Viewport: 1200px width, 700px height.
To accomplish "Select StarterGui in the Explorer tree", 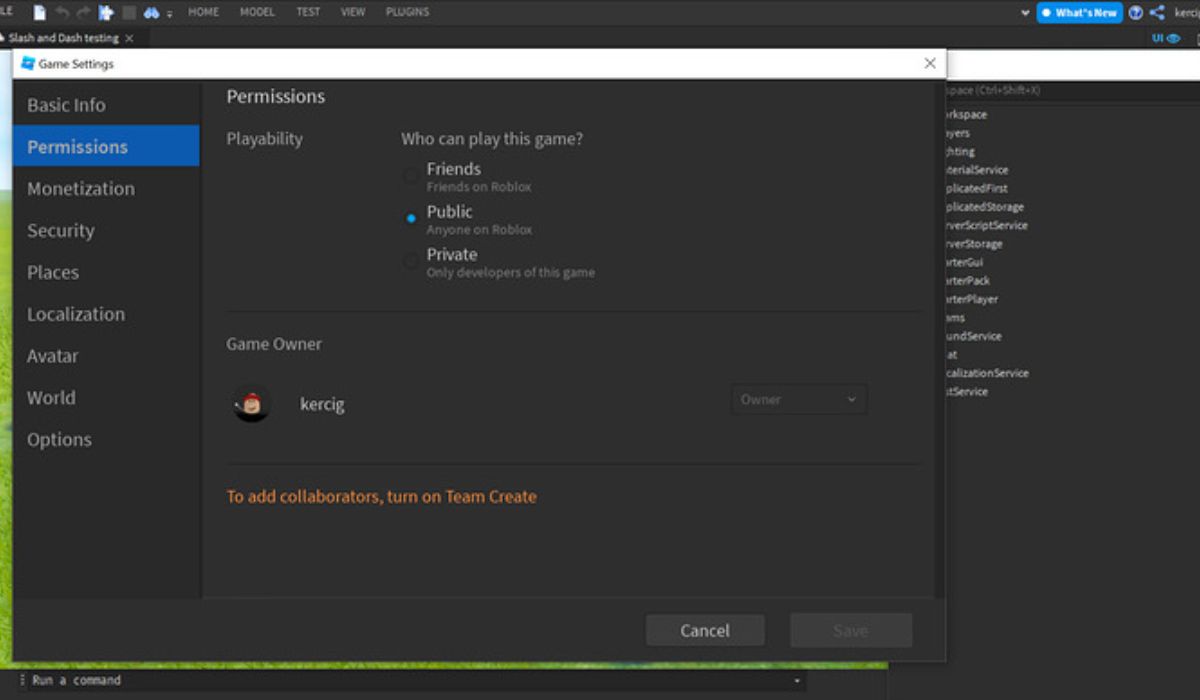I will coord(964,262).
